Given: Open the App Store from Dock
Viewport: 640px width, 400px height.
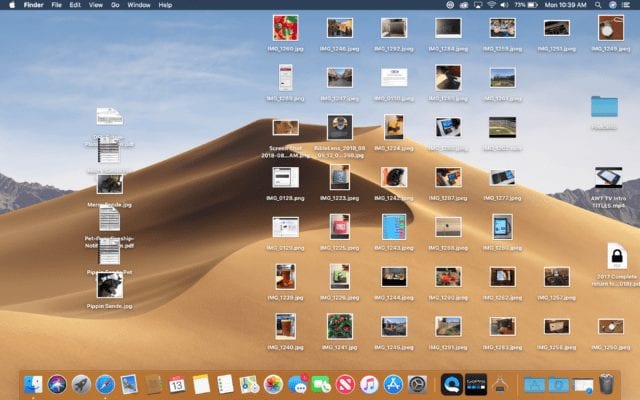Looking at the screenshot, I should click(393, 383).
